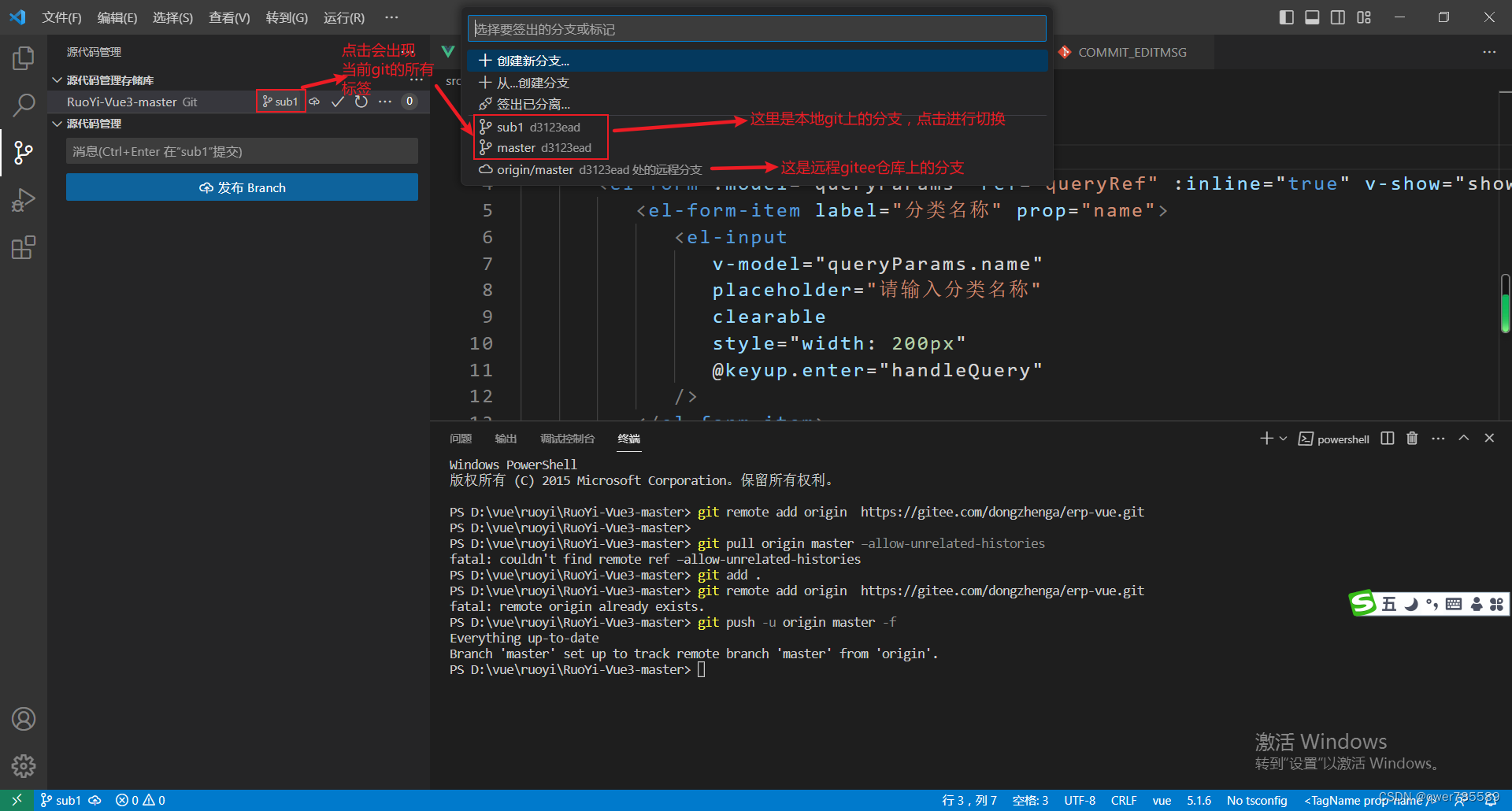
Task: Close the terminal panel
Action: tap(1489, 439)
